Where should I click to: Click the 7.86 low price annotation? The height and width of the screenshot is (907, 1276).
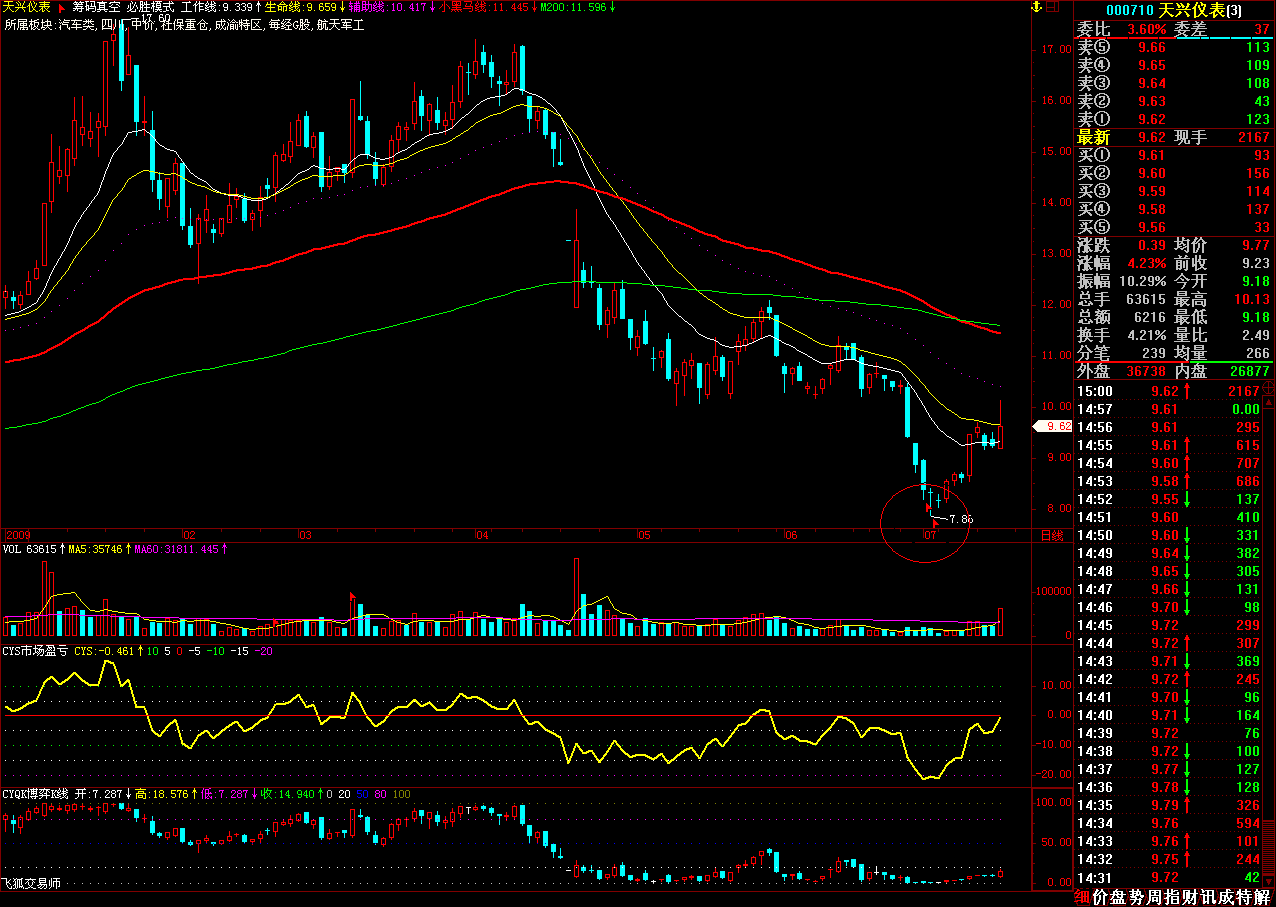(960, 520)
